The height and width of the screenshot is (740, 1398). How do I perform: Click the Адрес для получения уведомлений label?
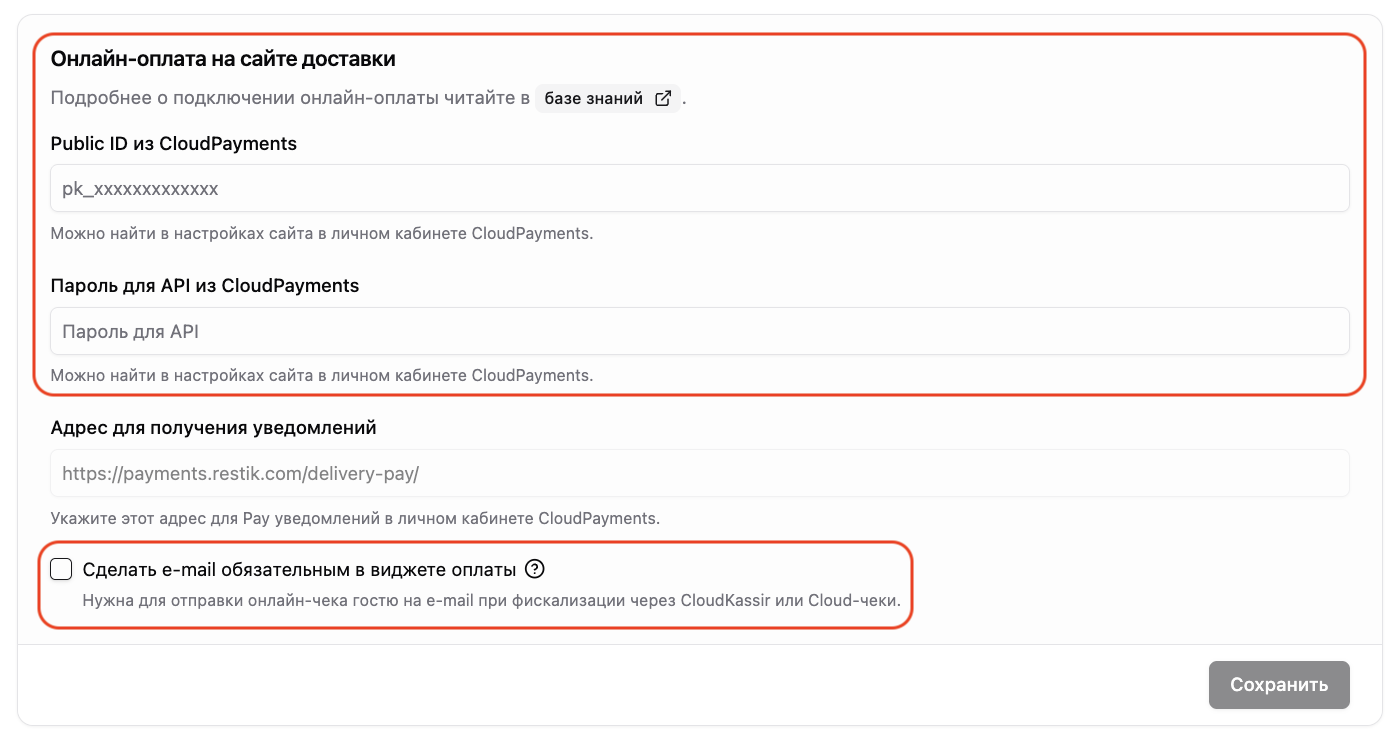pos(213,427)
